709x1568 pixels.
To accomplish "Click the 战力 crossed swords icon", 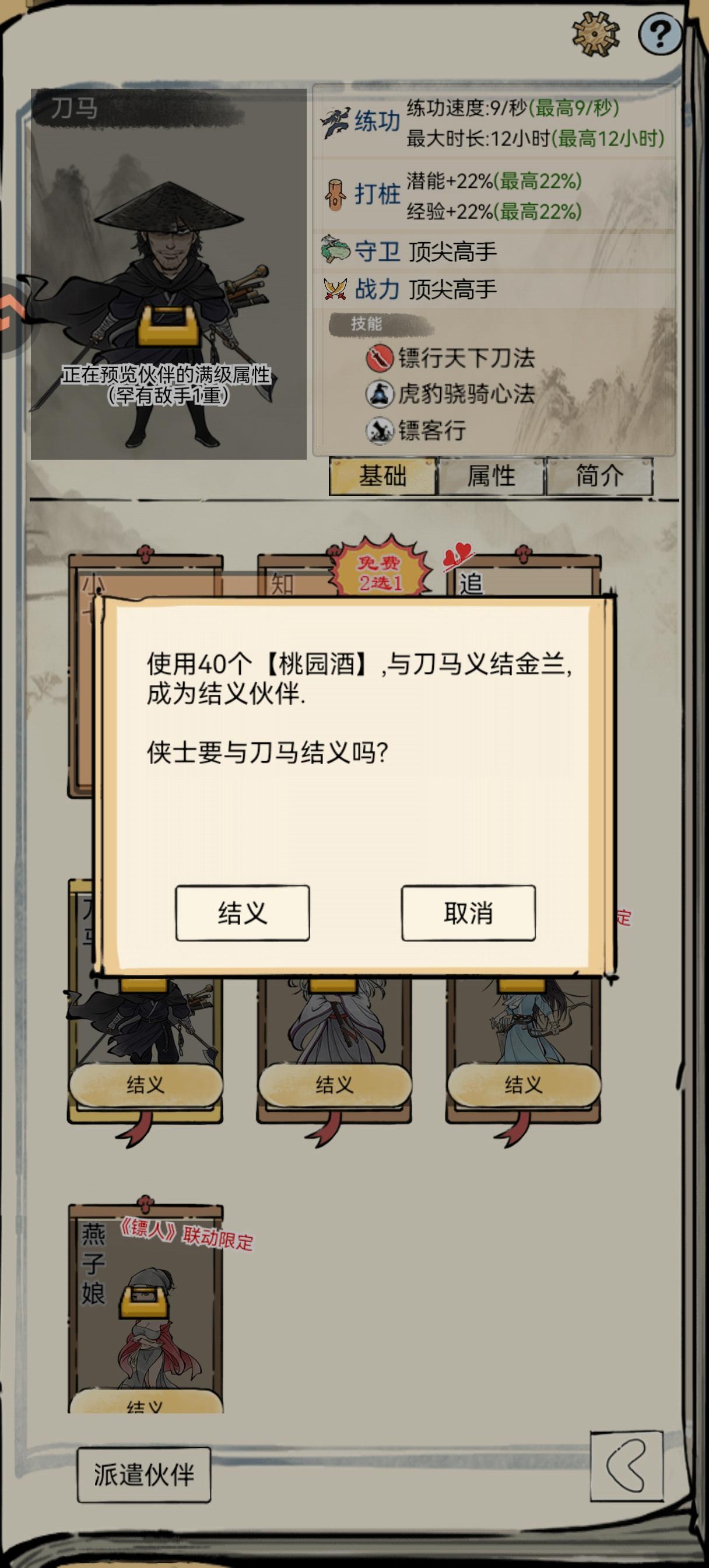I will [x=335, y=289].
